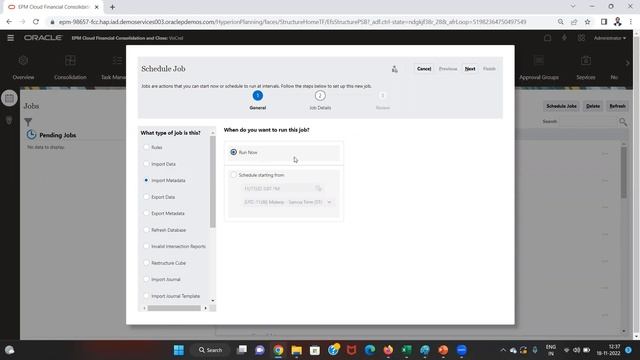Open the Approval Groups card
Viewport: 640px width, 360px height.
point(539,68)
